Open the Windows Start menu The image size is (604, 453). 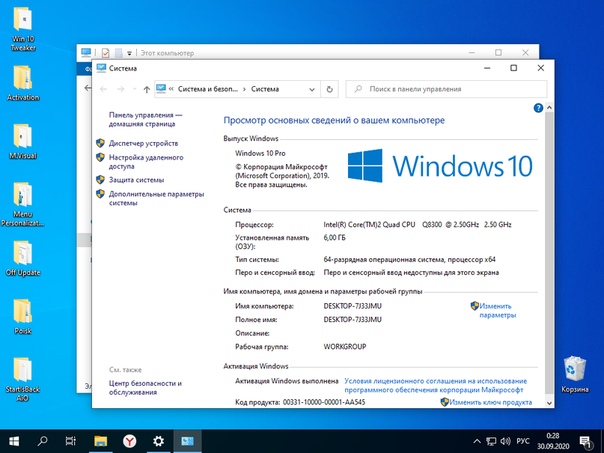coord(14,441)
